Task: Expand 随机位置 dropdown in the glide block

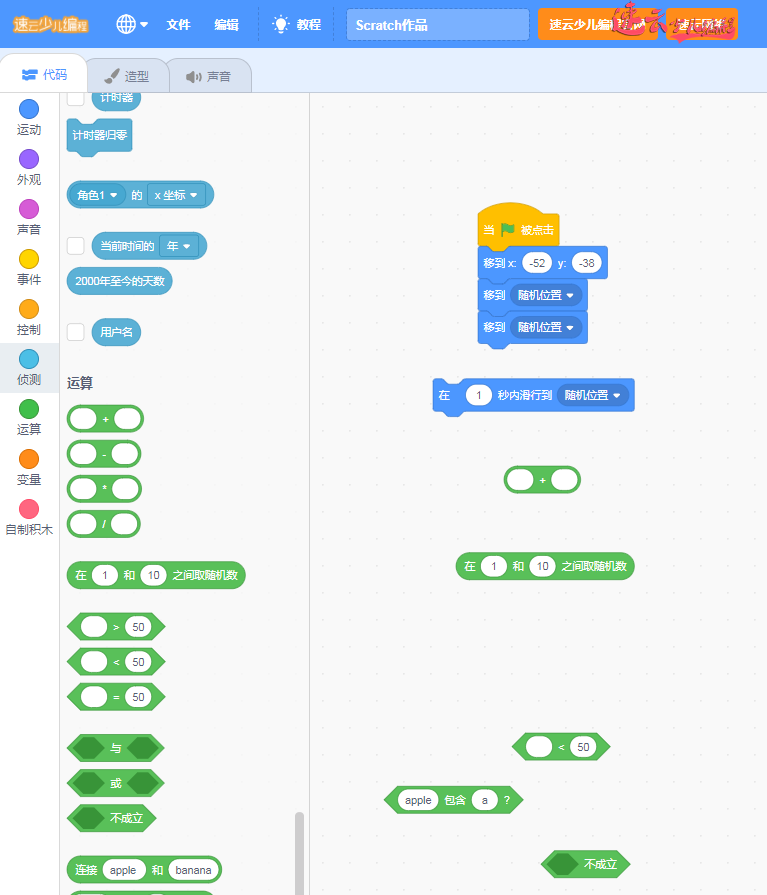Action: (x=593, y=395)
